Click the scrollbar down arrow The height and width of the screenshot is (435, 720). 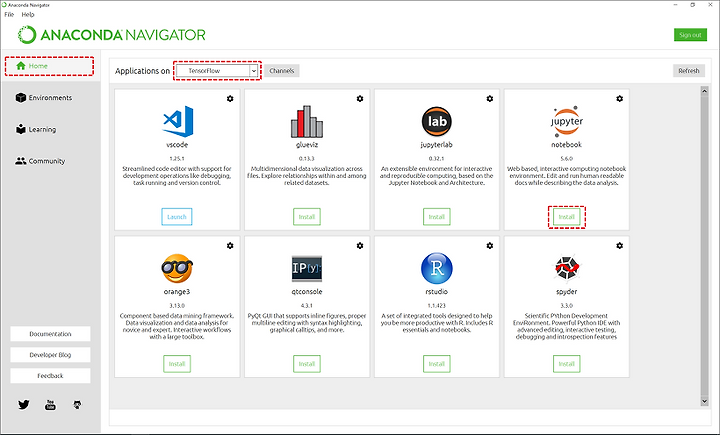(704, 401)
